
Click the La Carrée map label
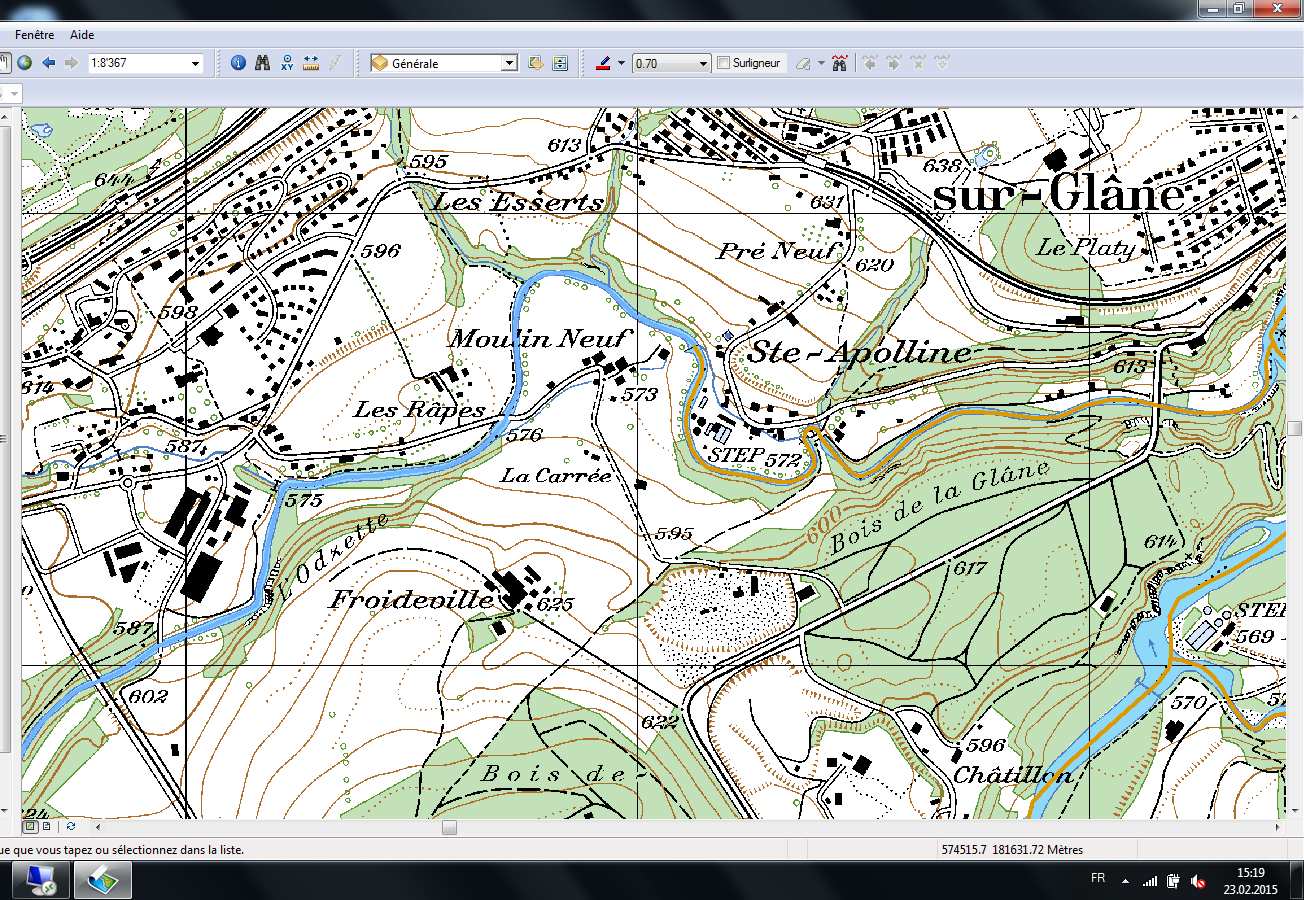pyautogui.click(x=556, y=476)
